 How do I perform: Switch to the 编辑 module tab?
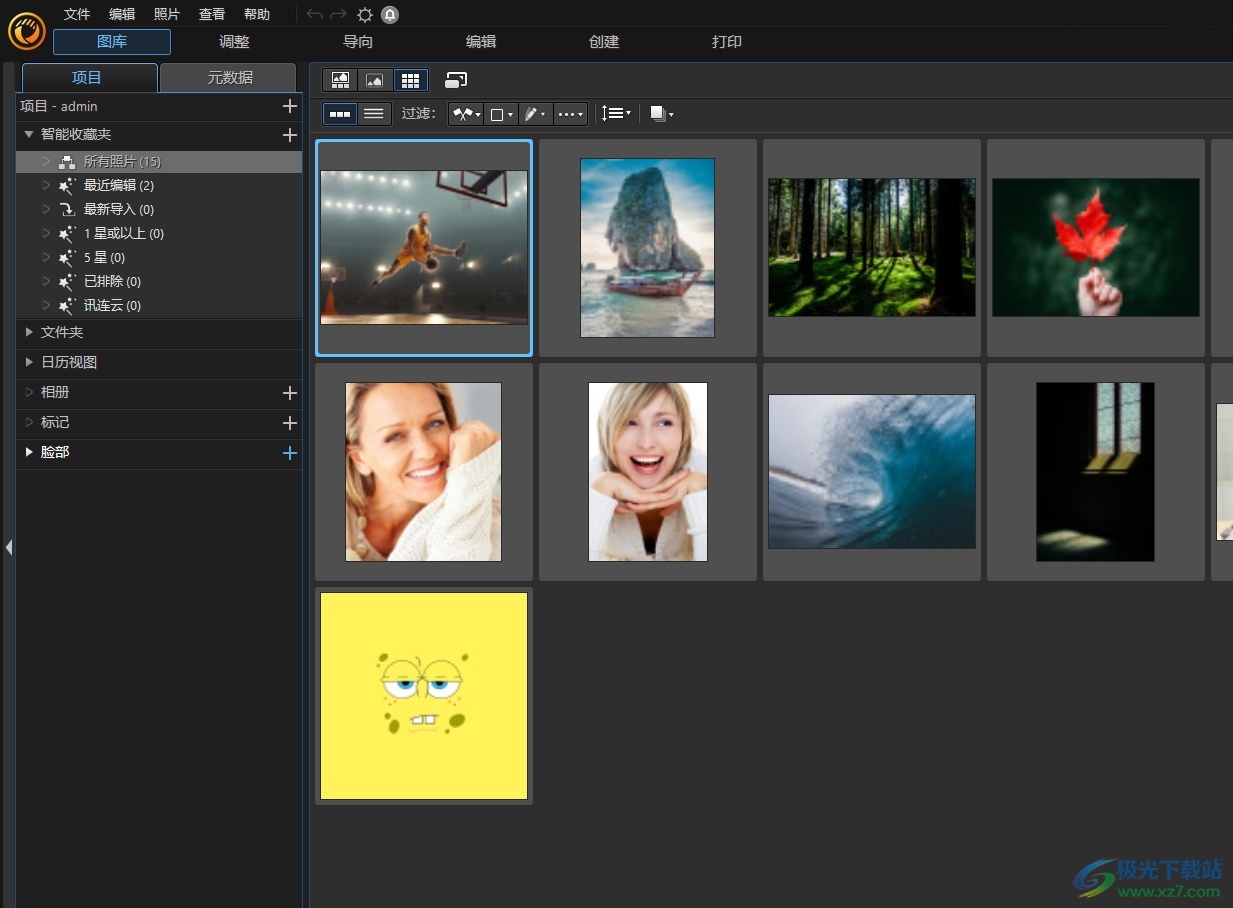coord(481,42)
